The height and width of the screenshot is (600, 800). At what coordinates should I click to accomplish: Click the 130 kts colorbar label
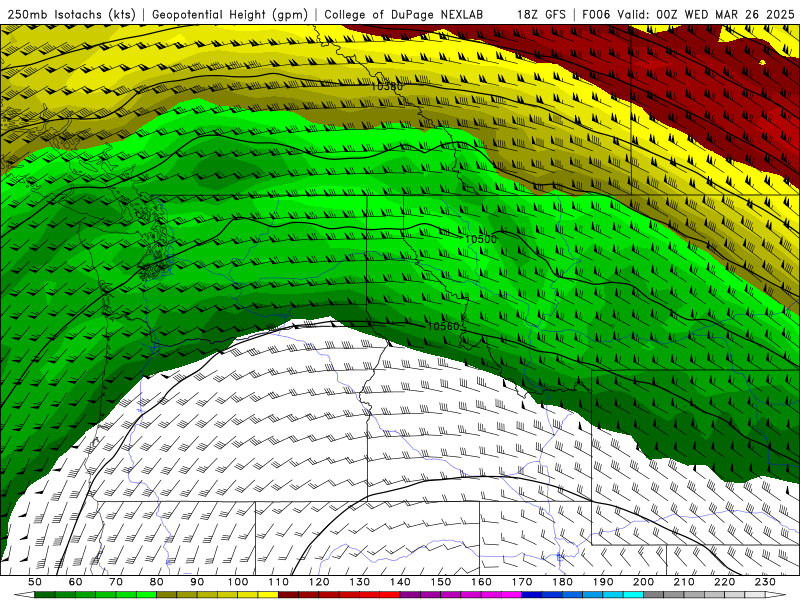pyautogui.click(x=360, y=582)
